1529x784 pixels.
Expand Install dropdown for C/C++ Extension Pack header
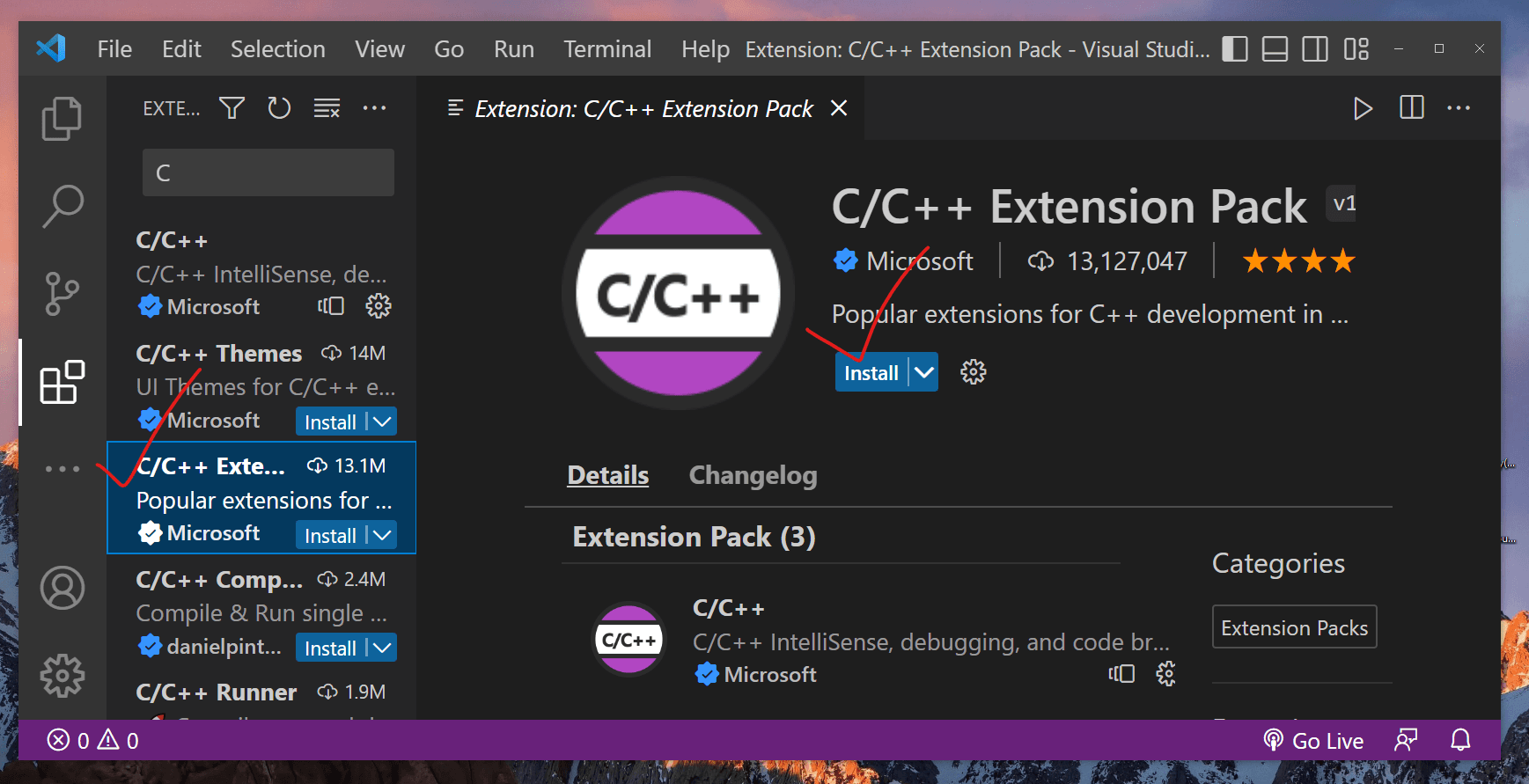pos(923,372)
